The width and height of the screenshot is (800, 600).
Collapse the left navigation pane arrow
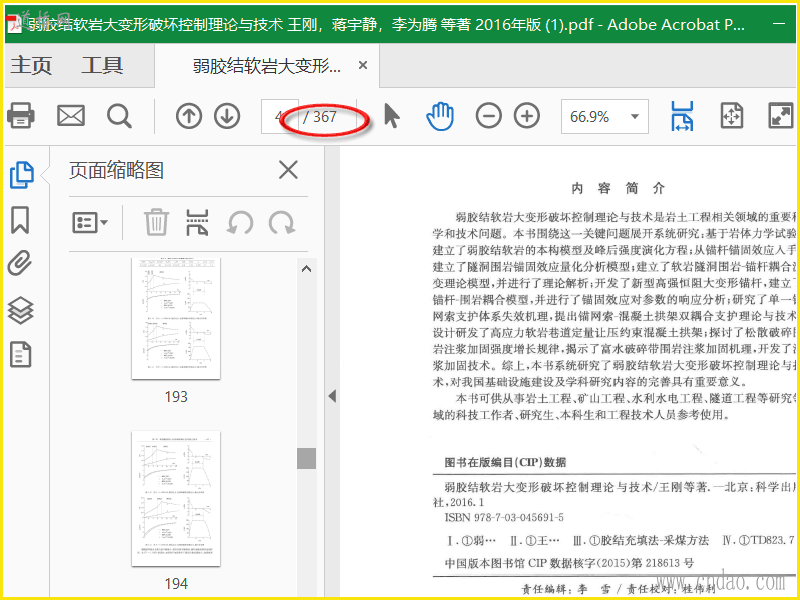click(333, 396)
